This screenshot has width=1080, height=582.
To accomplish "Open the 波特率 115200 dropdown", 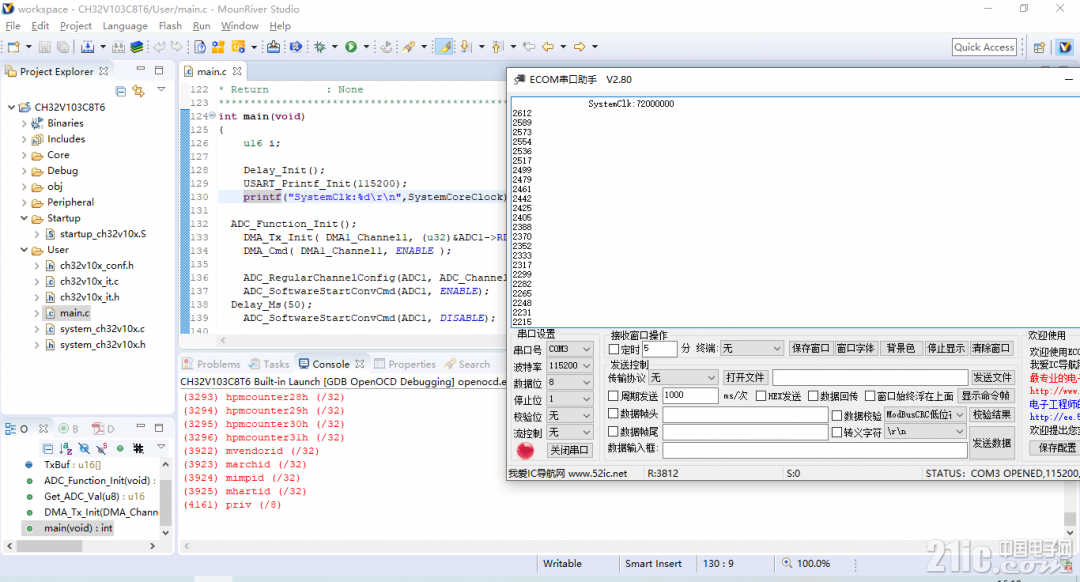I will (x=570, y=366).
